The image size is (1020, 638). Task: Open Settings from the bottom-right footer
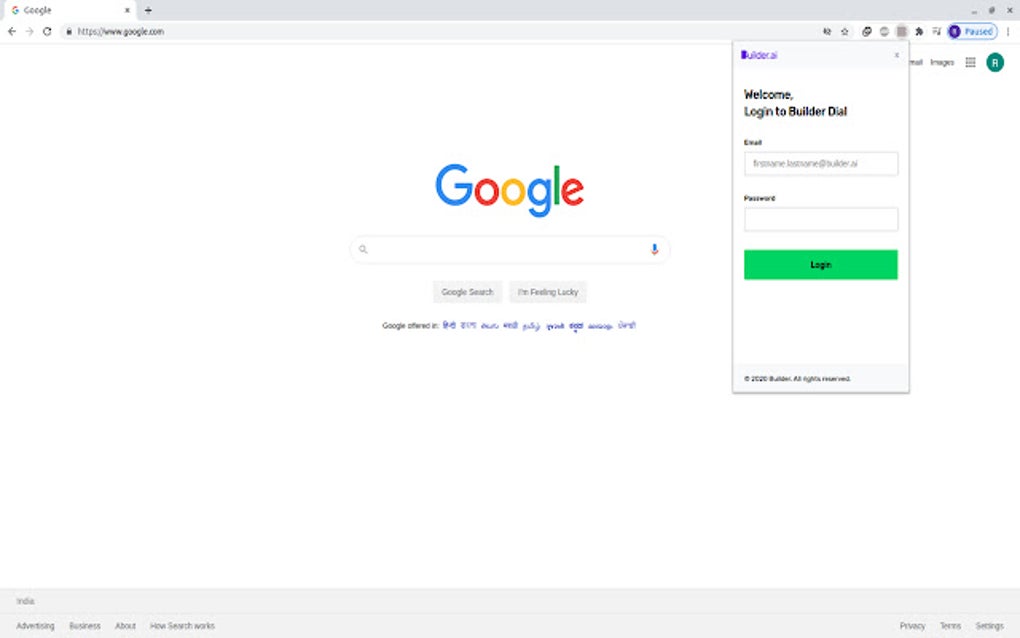point(989,625)
